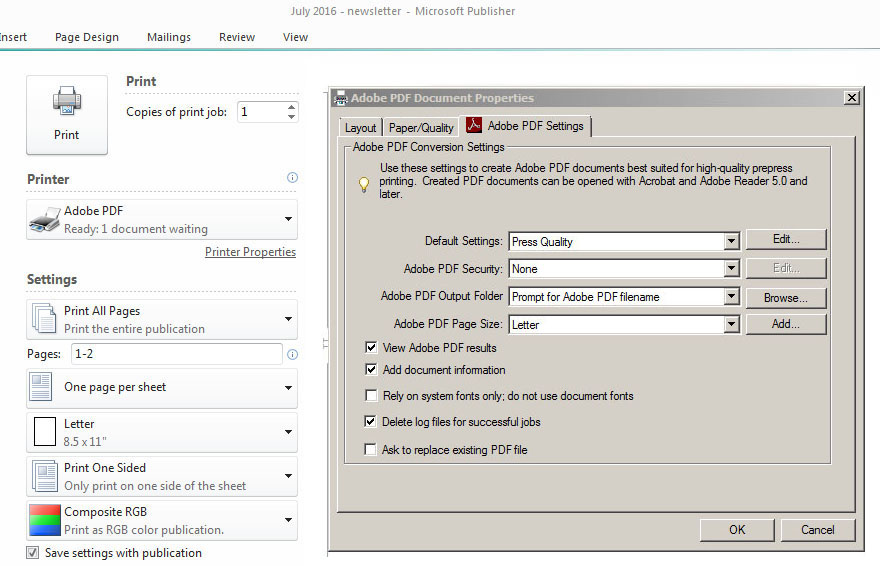Enable Rely on system fonts only

click(x=372, y=396)
